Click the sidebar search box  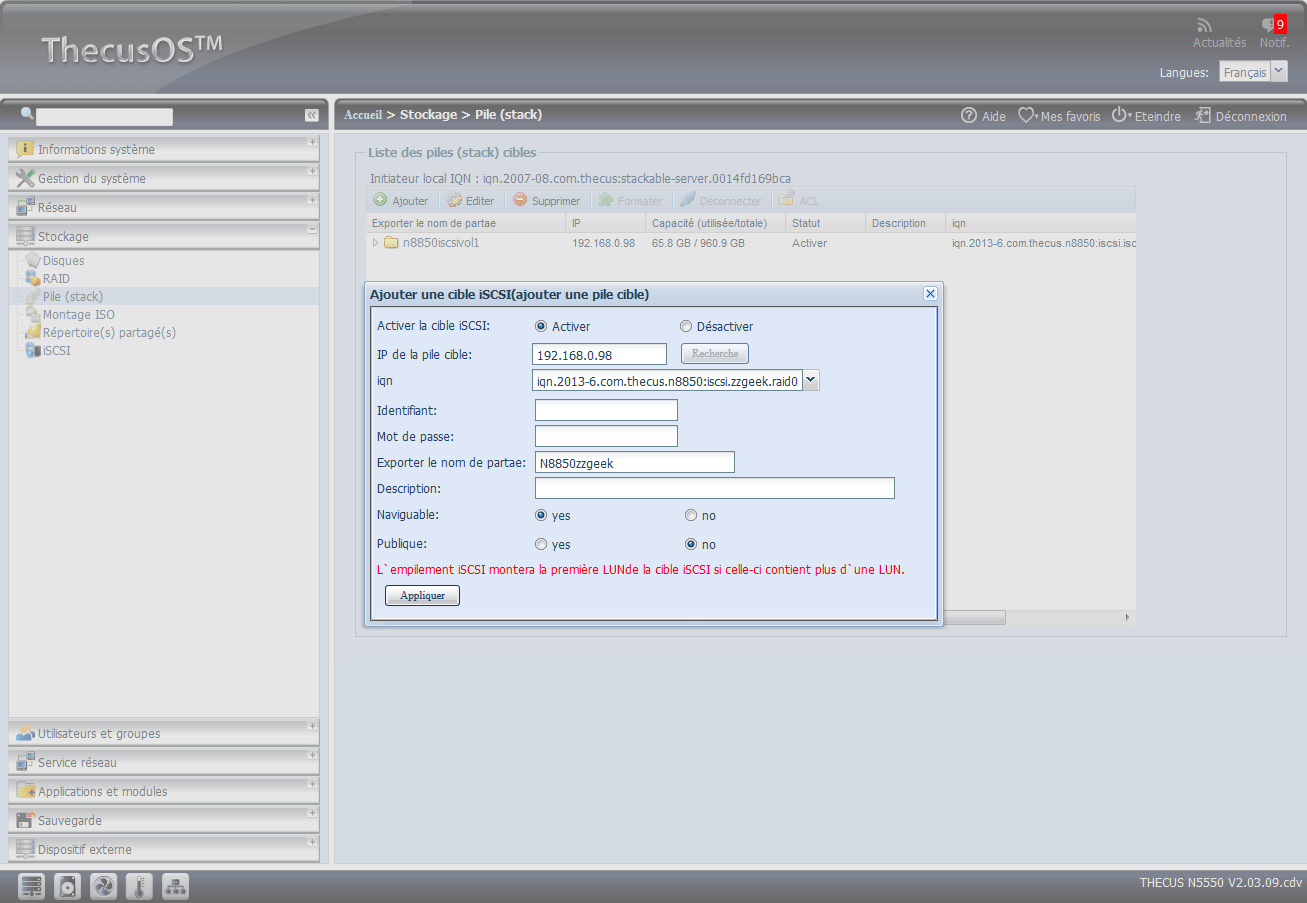click(x=105, y=116)
